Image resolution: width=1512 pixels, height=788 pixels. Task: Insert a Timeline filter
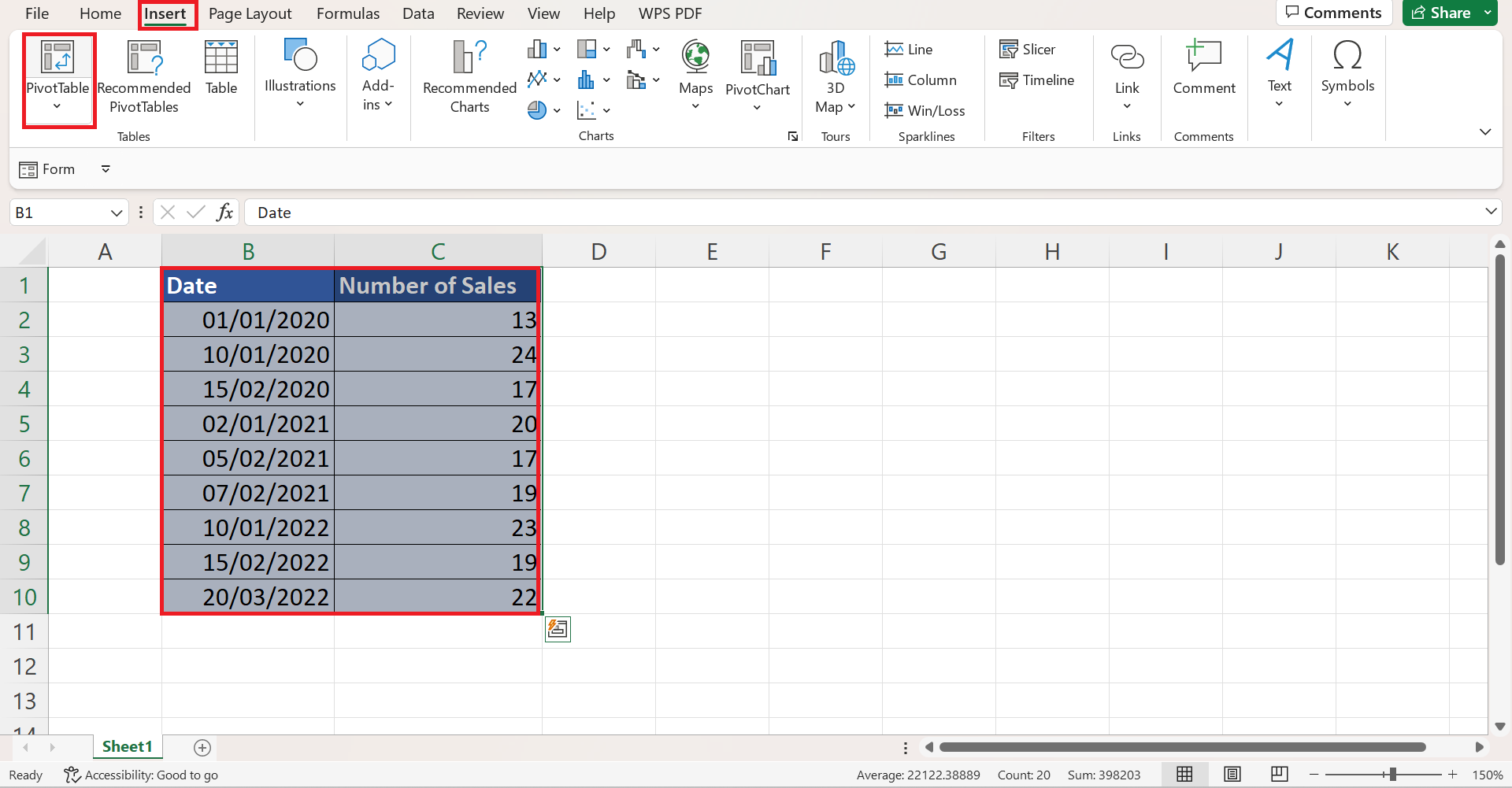click(1037, 80)
